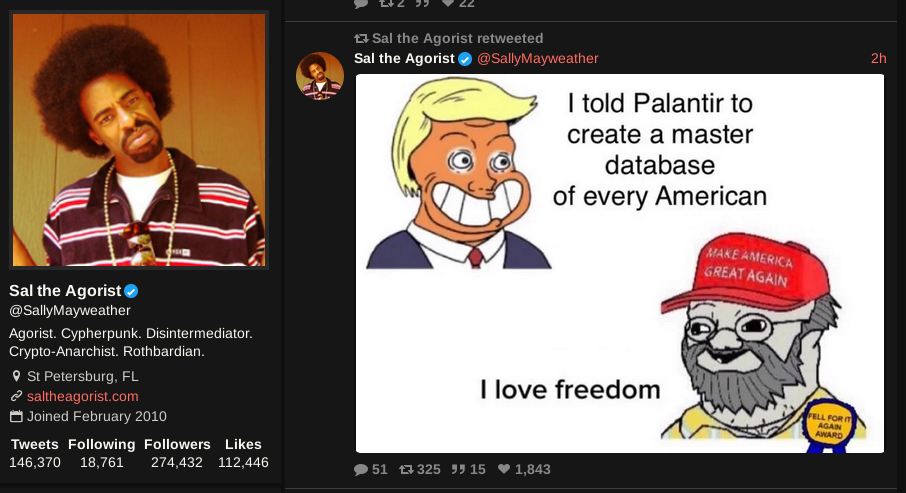Click the verified badge in the tweet header
This screenshot has width=906, height=493.
pos(465,59)
